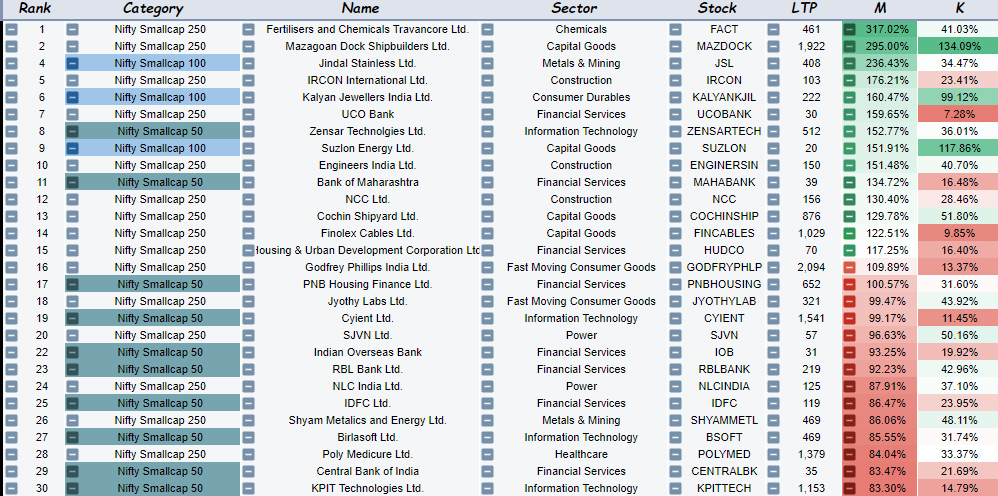Select the 99.12% K value cell
The image size is (998, 496).
tap(958, 97)
